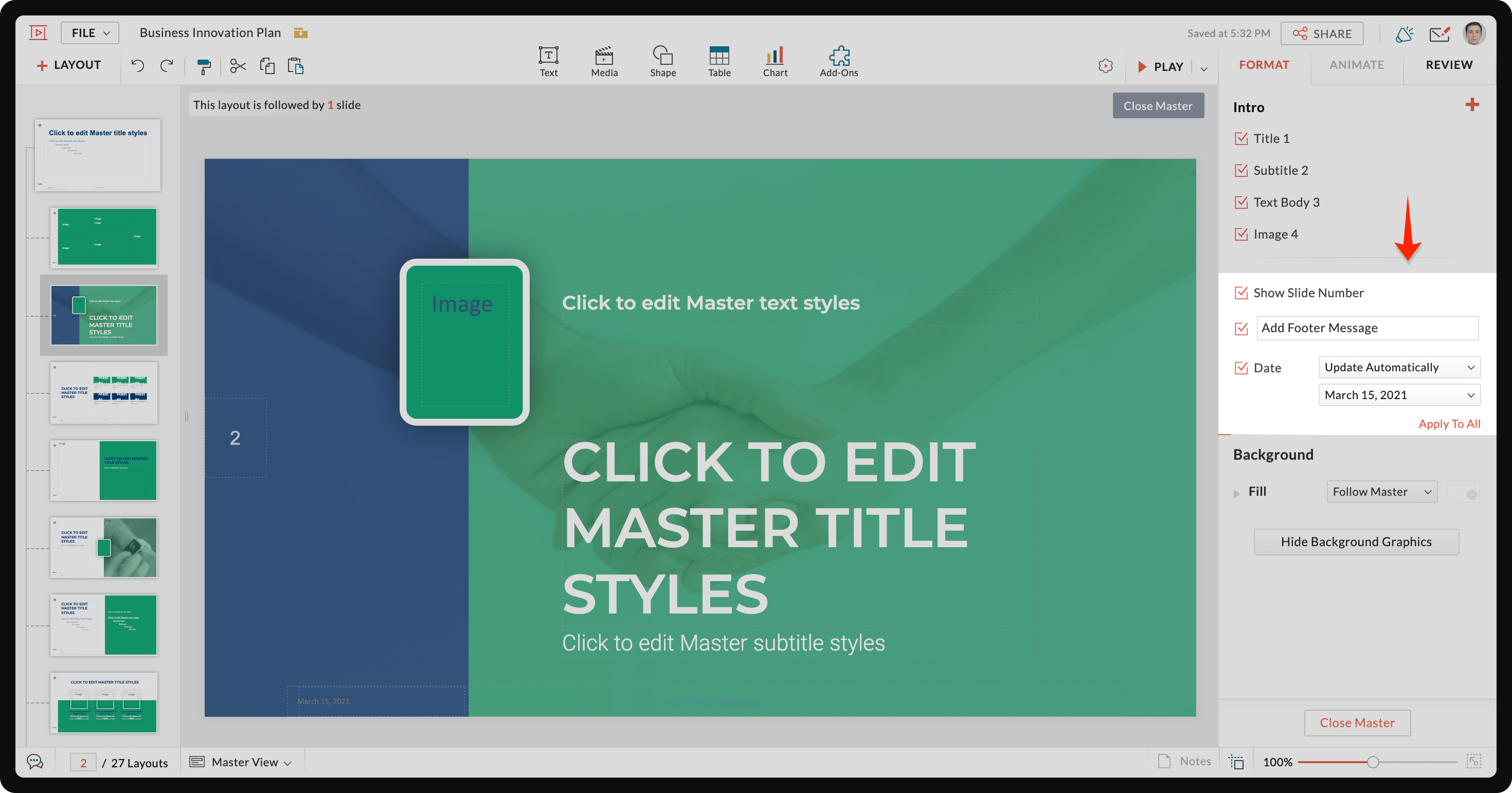Toggle Show Slide Number off
This screenshot has height=793, width=1512.
(1241, 292)
